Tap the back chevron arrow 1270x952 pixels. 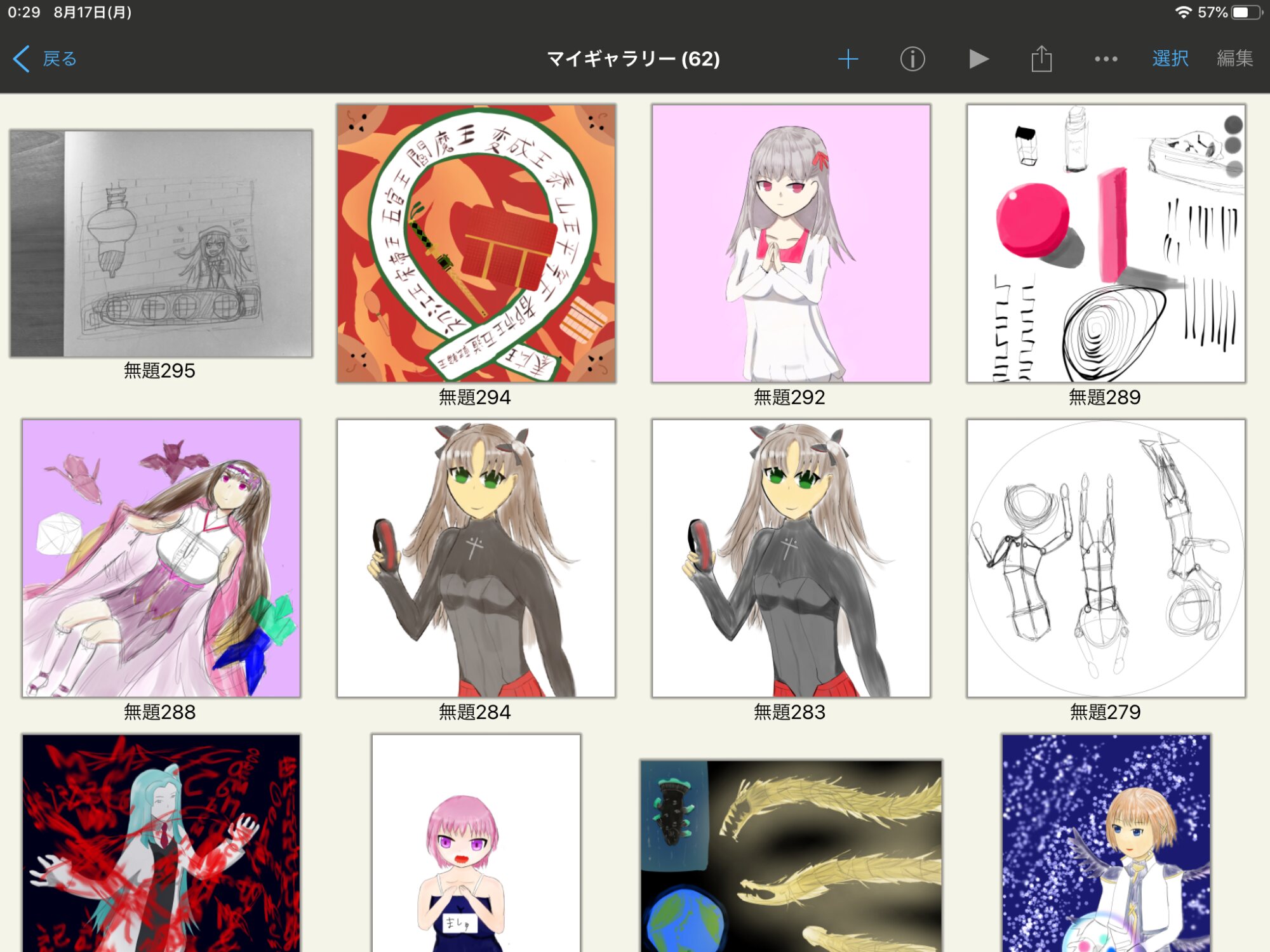click(x=21, y=59)
